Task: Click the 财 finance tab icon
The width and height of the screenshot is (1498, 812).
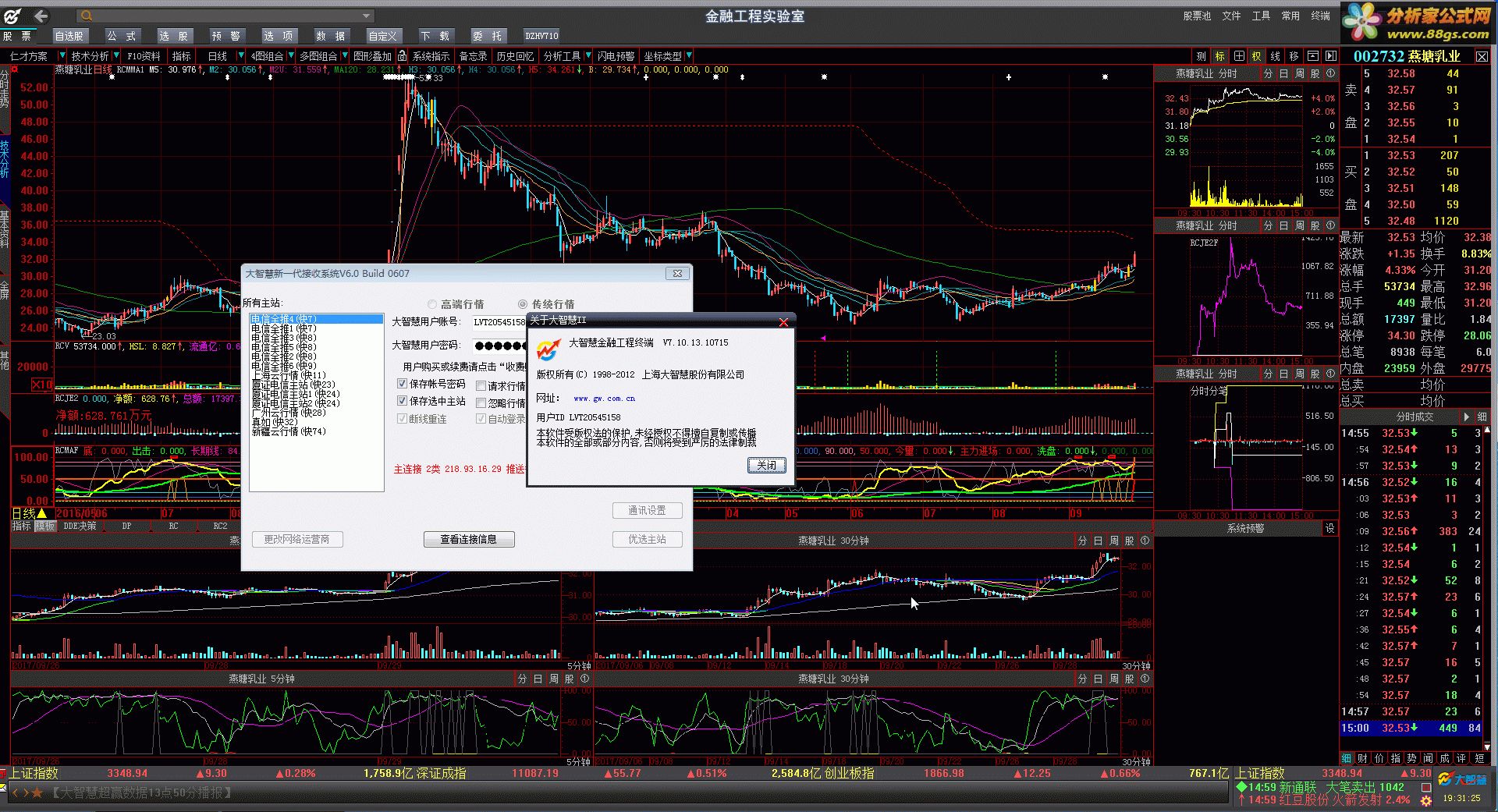Action: 1362,758
